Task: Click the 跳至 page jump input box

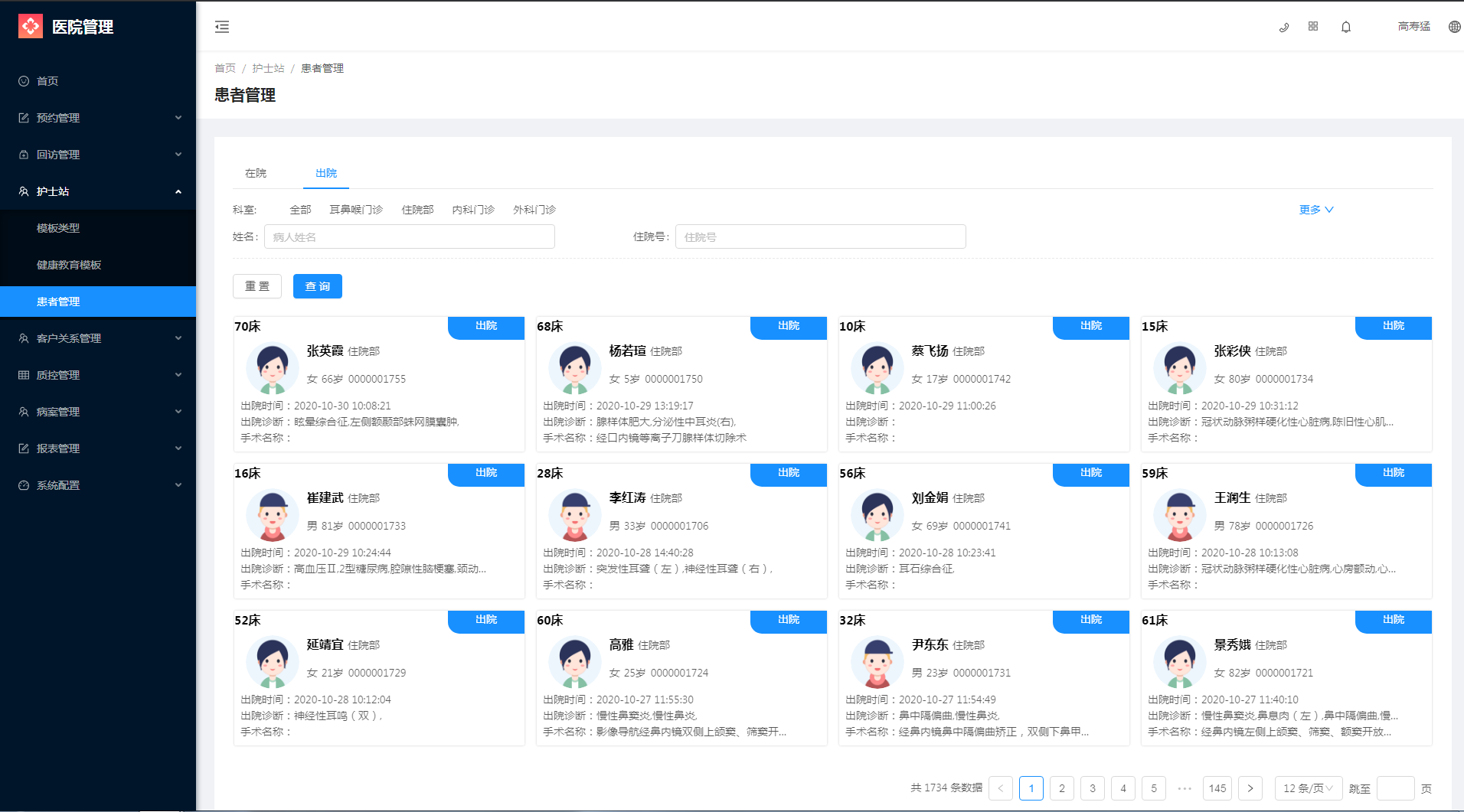Action: [1395, 788]
